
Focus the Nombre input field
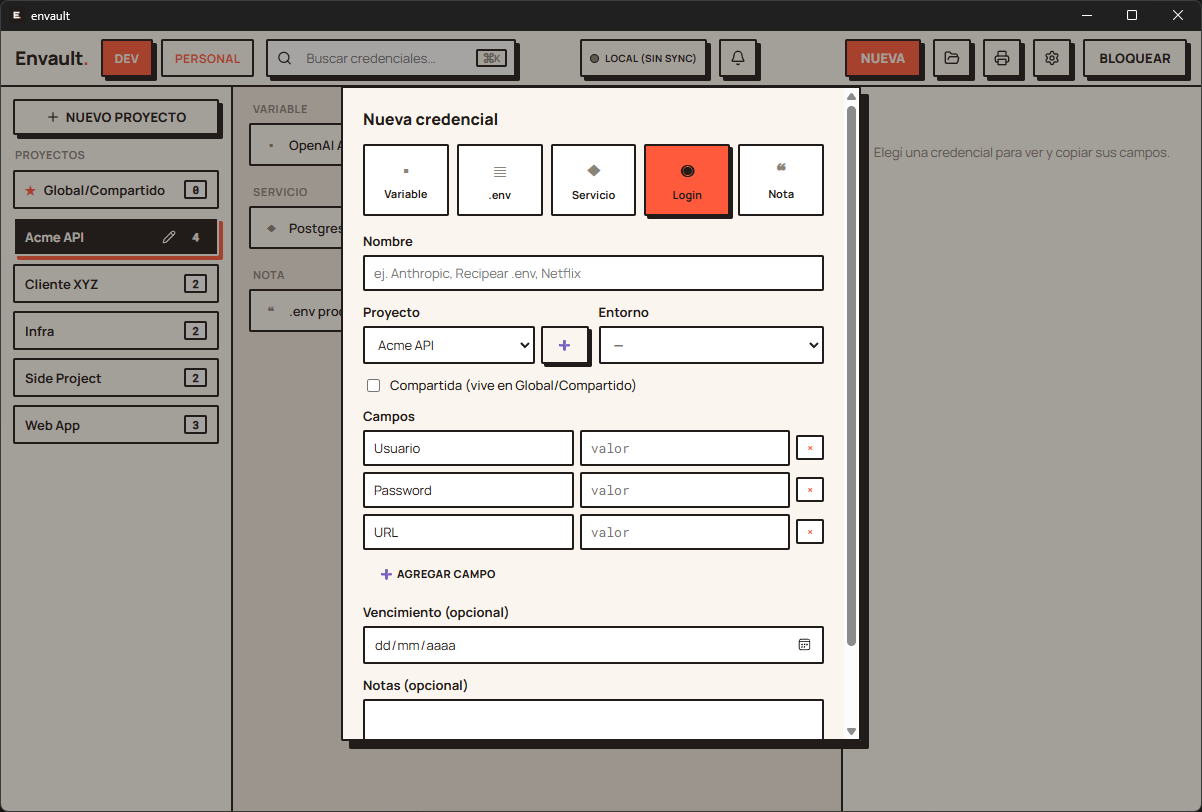593,273
